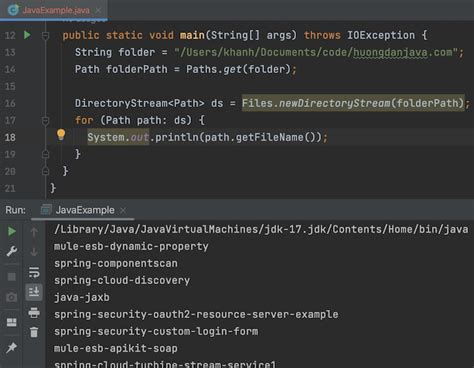474x368 pixels.
Task: Click spring-cloud-discovery output line
Action: click(x=122, y=280)
